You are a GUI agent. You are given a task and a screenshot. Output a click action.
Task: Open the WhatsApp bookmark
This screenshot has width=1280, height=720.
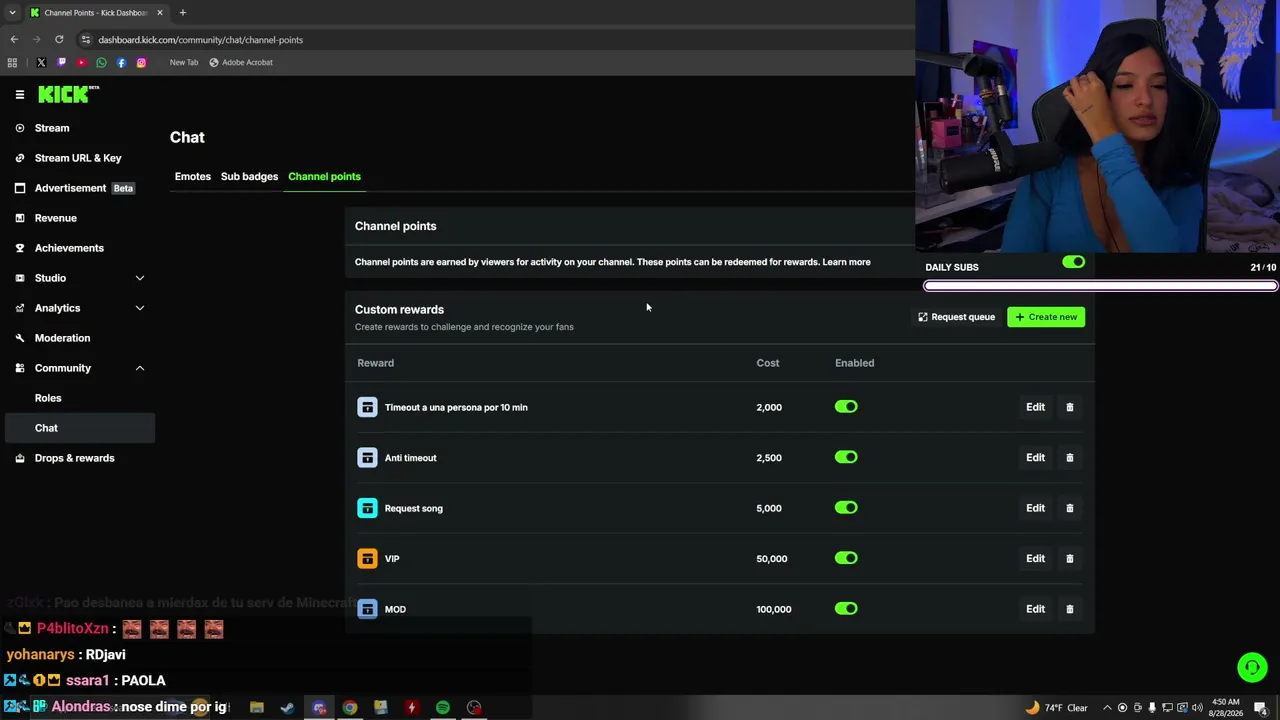point(101,62)
